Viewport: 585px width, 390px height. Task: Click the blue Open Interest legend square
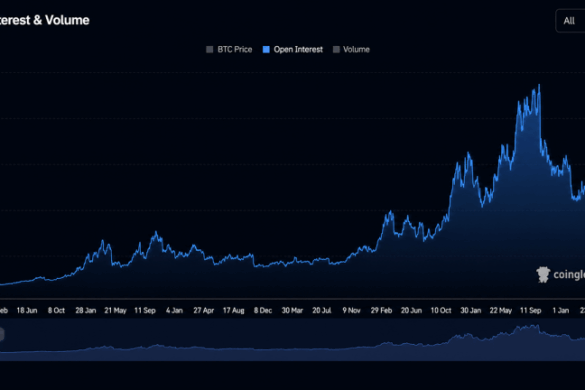click(266, 50)
